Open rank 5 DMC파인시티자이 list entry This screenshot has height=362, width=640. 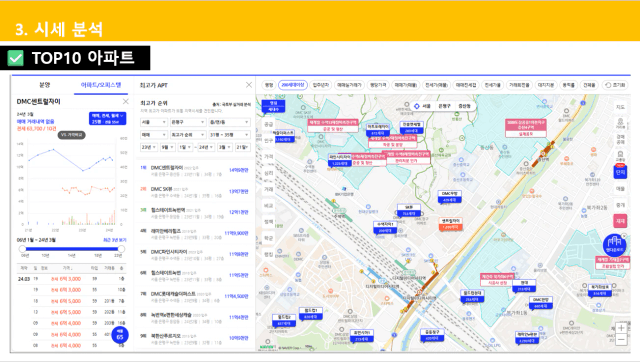click(x=195, y=254)
